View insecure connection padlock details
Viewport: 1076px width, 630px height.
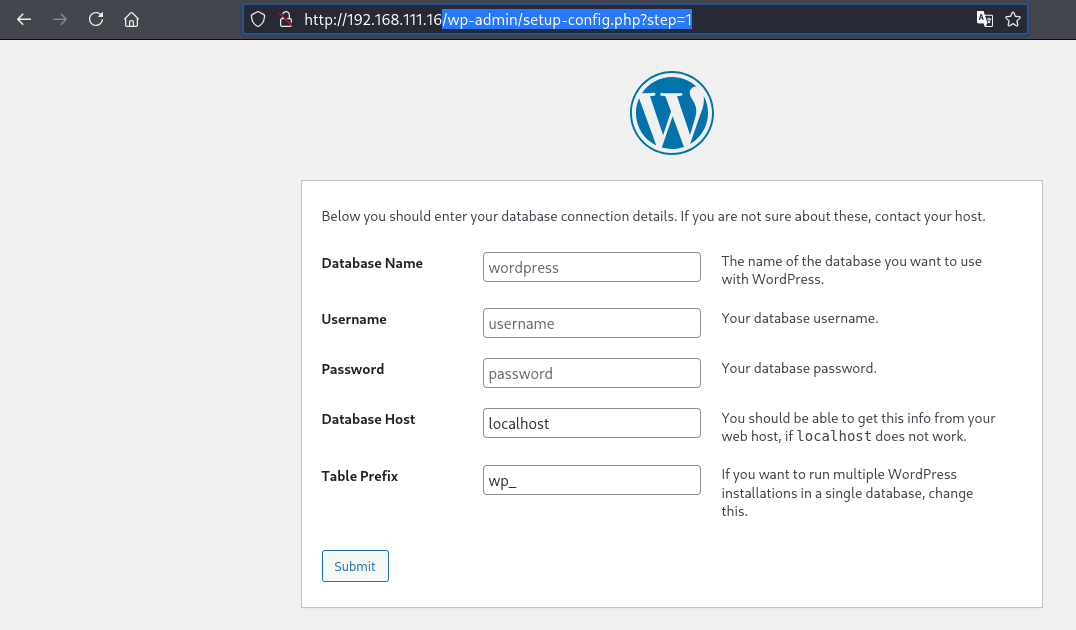(x=286, y=19)
